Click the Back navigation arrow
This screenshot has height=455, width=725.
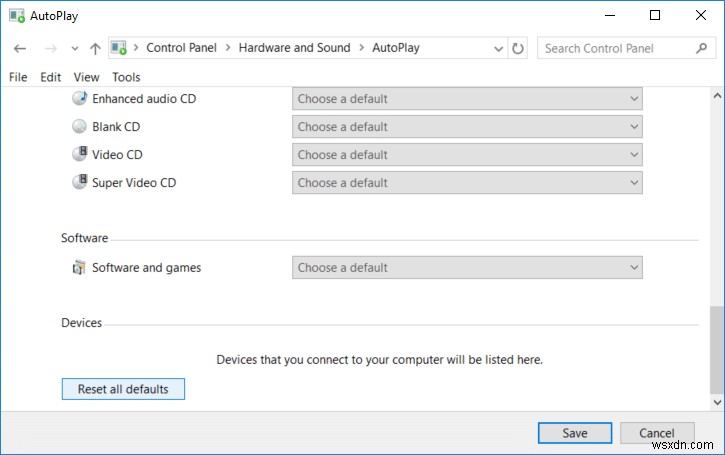point(20,48)
